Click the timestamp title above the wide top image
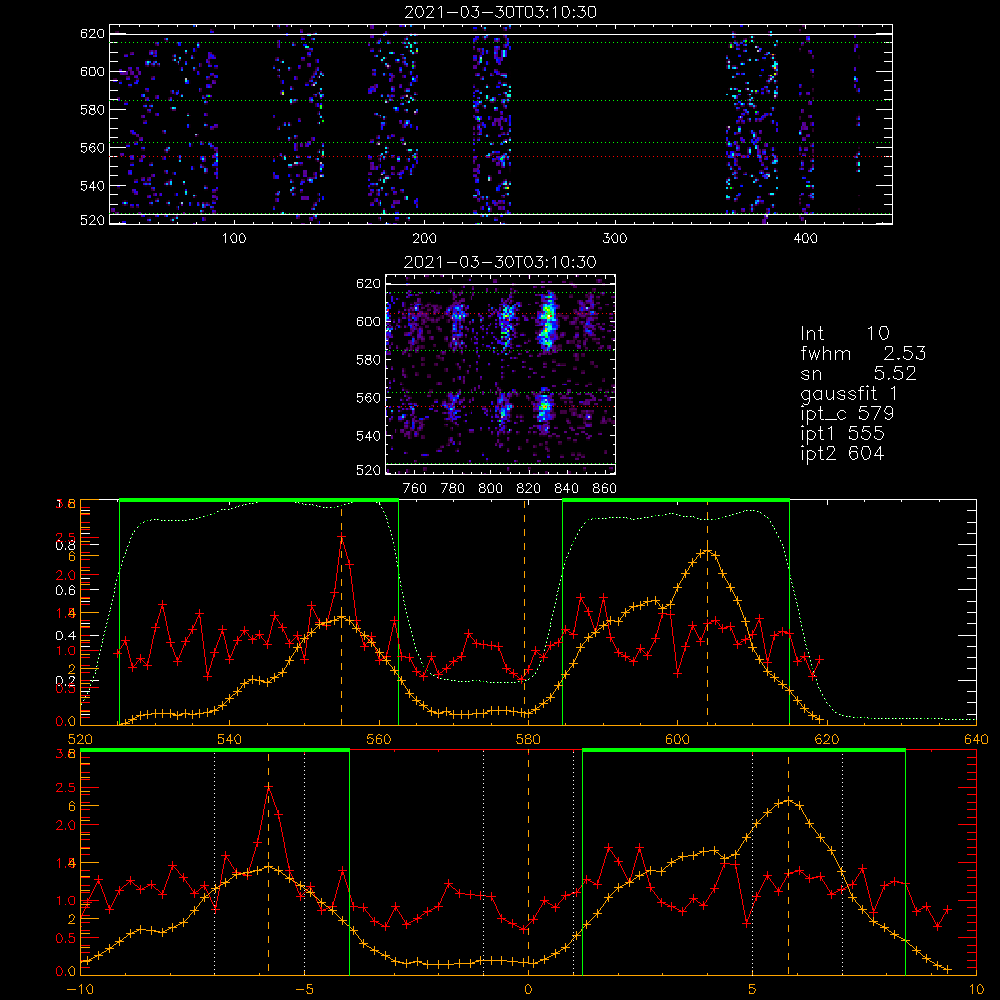The image size is (1000, 1000). 501,12
